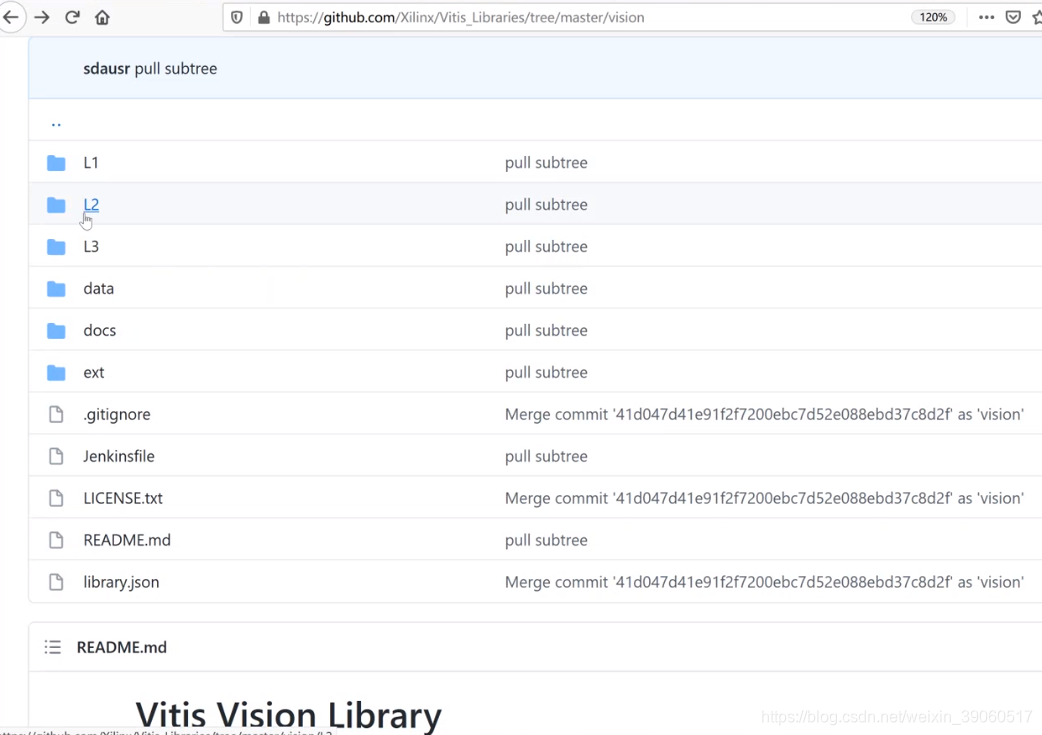Click the docs folder icon
The image size is (1042, 735).
56,330
